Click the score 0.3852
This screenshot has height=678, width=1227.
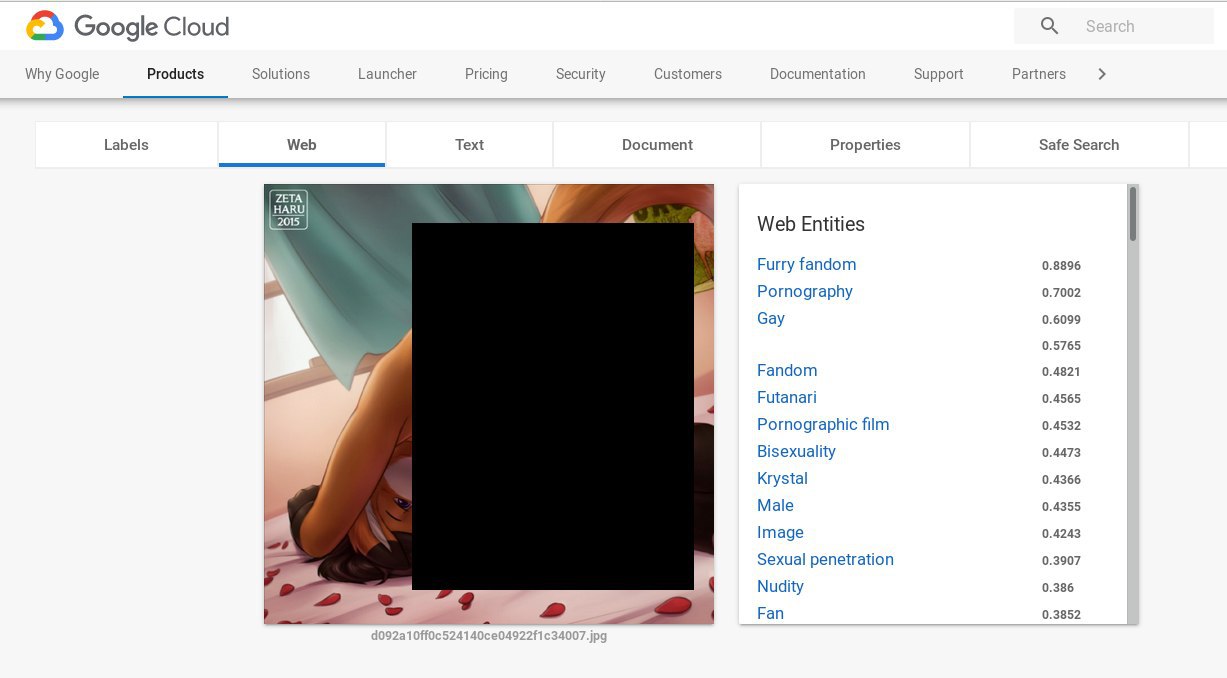pos(1061,615)
